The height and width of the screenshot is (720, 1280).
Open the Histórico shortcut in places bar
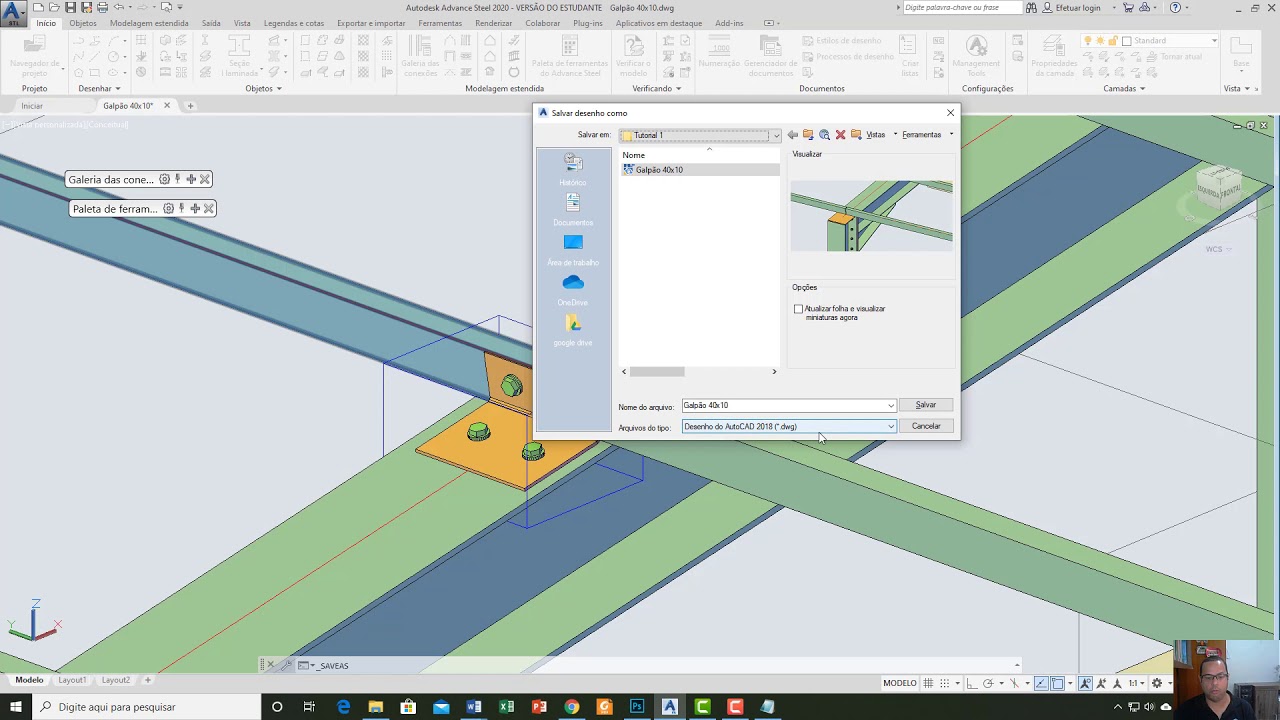point(573,170)
